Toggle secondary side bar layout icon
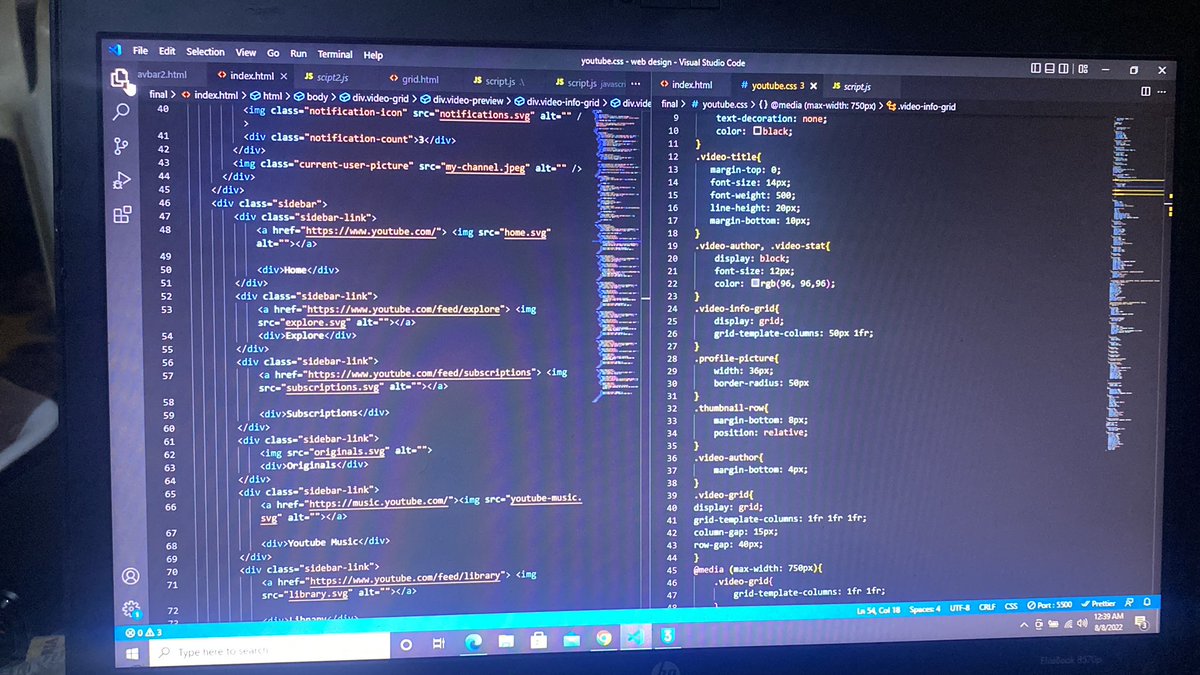This screenshot has width=1200, height=675. coord(1065,69)
